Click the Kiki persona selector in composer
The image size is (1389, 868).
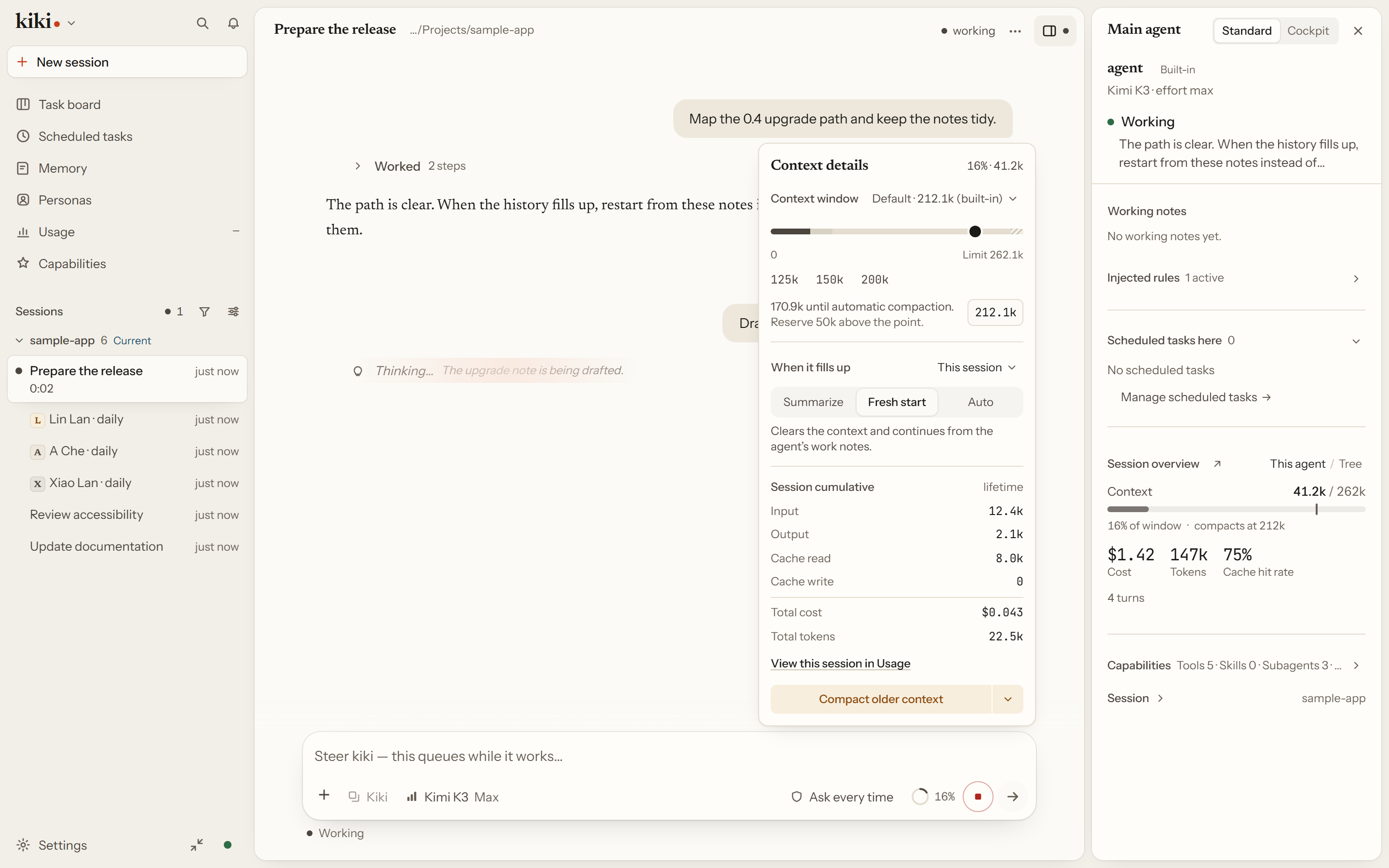pos(368,797)
